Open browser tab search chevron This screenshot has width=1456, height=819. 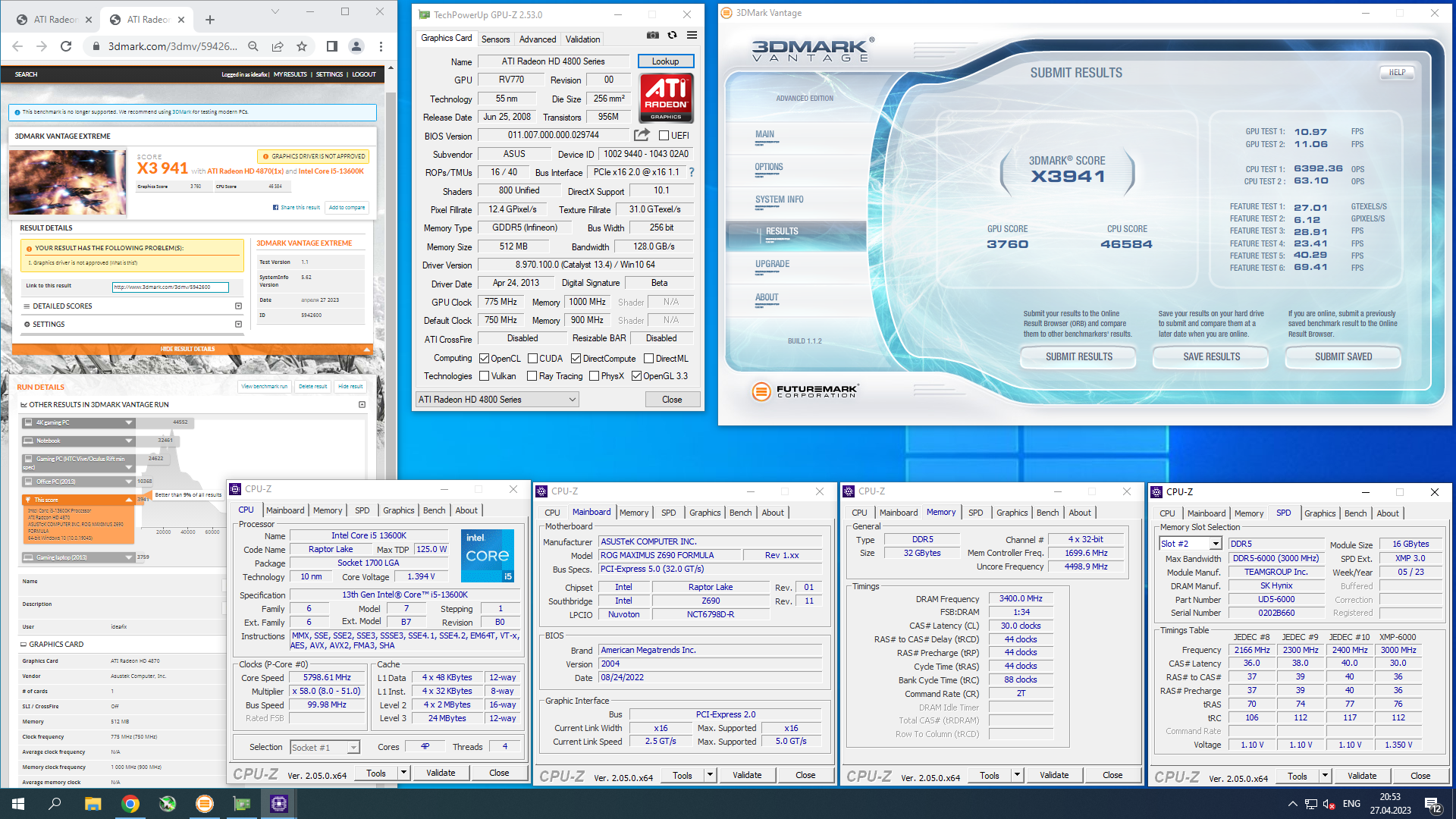275,12
